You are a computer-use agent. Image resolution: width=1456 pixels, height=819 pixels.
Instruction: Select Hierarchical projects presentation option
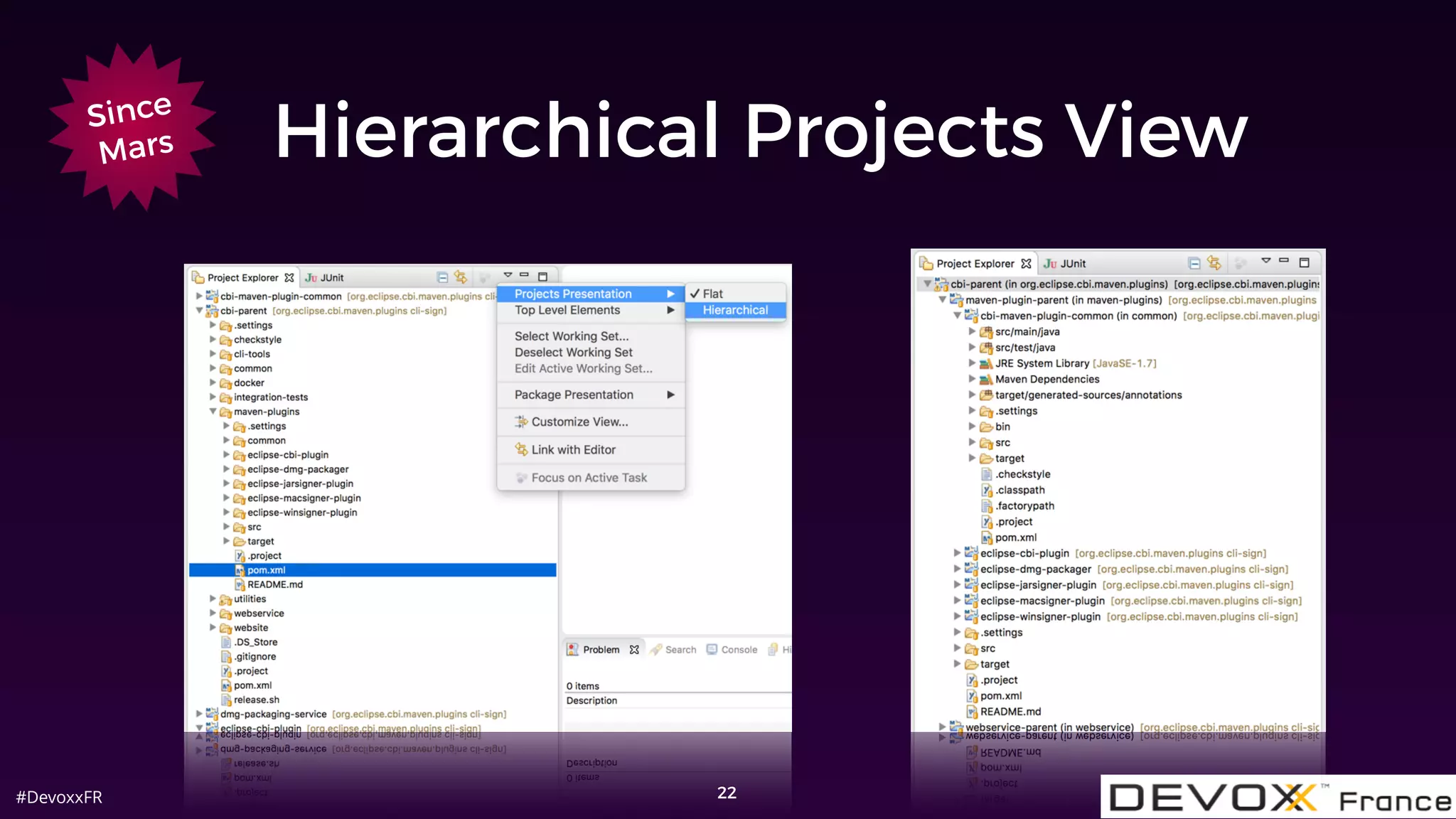[736, 310]
